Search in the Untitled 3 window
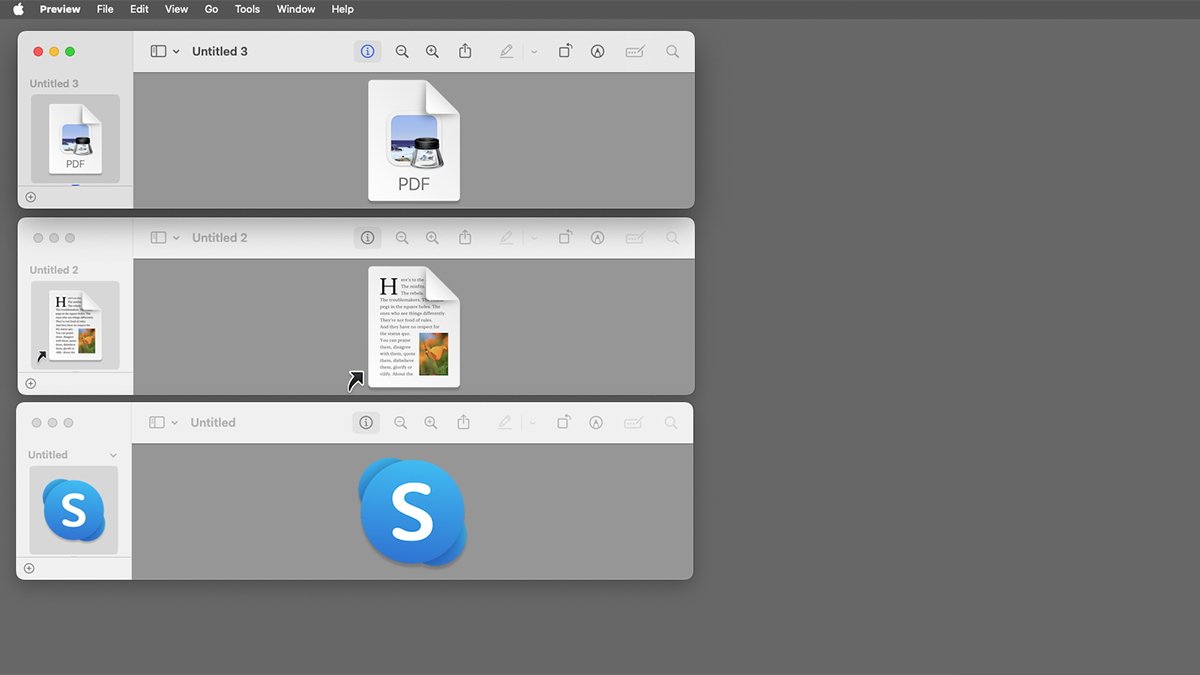This screenshot has height=675, width=1200. [x=673, y=51]
